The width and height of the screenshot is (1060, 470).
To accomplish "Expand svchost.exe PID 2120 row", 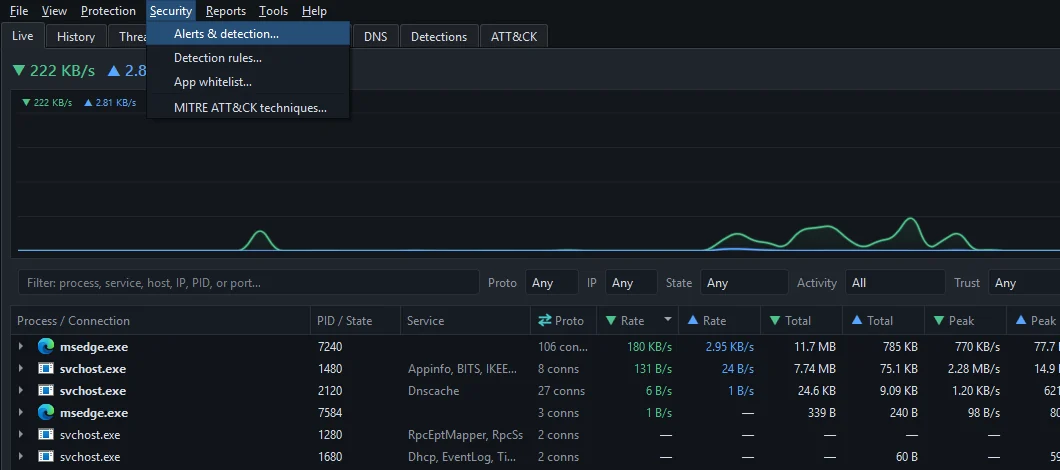I will tap(21, 391).
